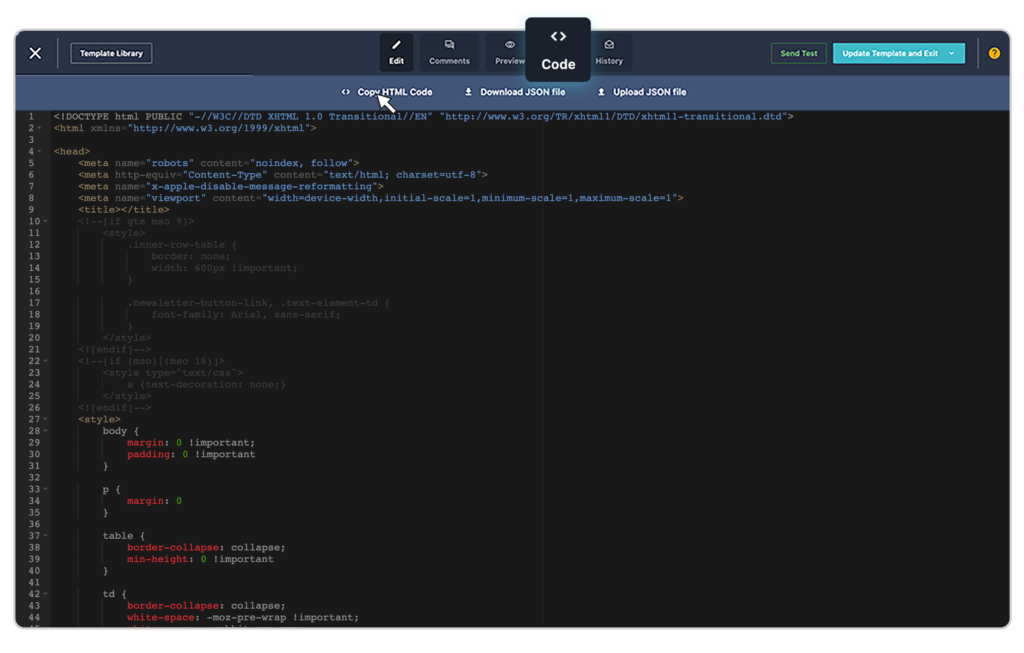Image resolution: width=1024 pixels, height=653 pixels.
Task: Click Update Template and Exit button
Action: tap(889, 53)
